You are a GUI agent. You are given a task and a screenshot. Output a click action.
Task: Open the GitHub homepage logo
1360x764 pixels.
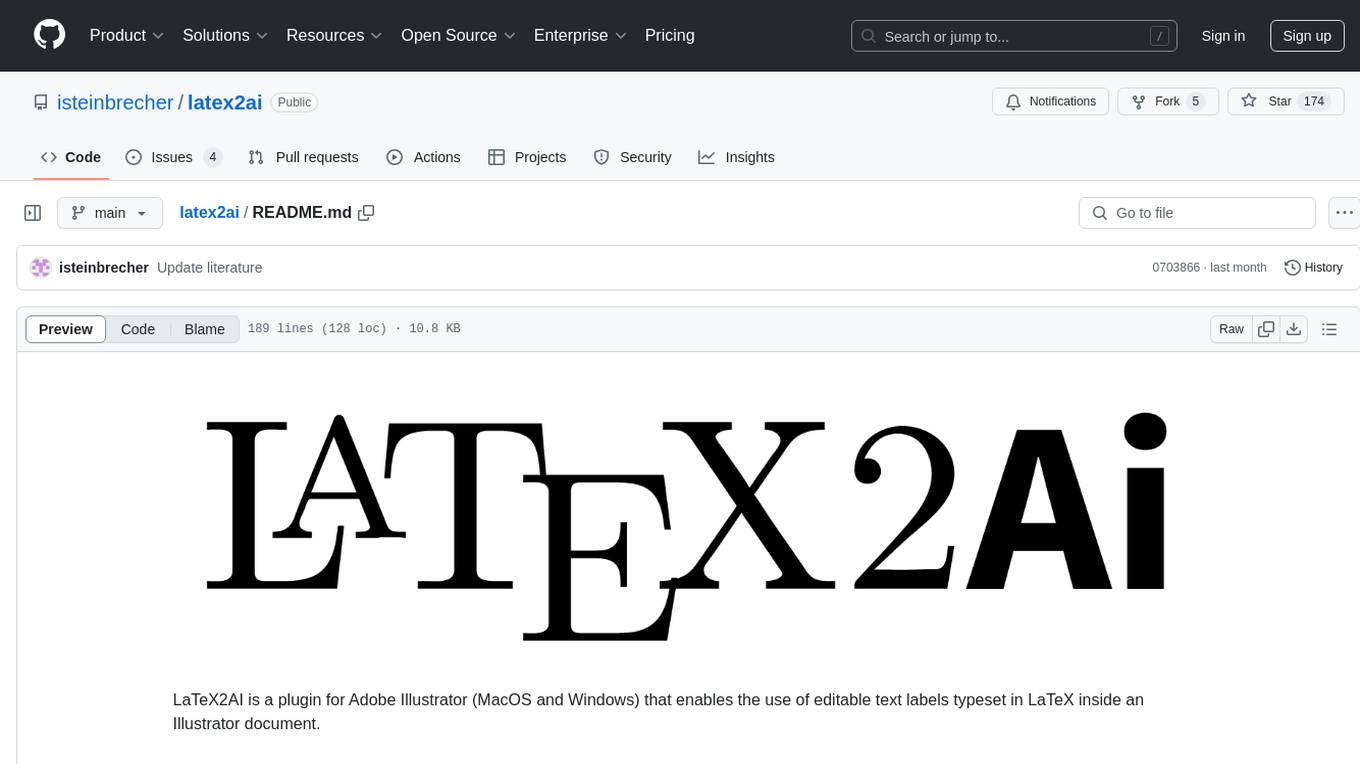click(x=49, y=35)
